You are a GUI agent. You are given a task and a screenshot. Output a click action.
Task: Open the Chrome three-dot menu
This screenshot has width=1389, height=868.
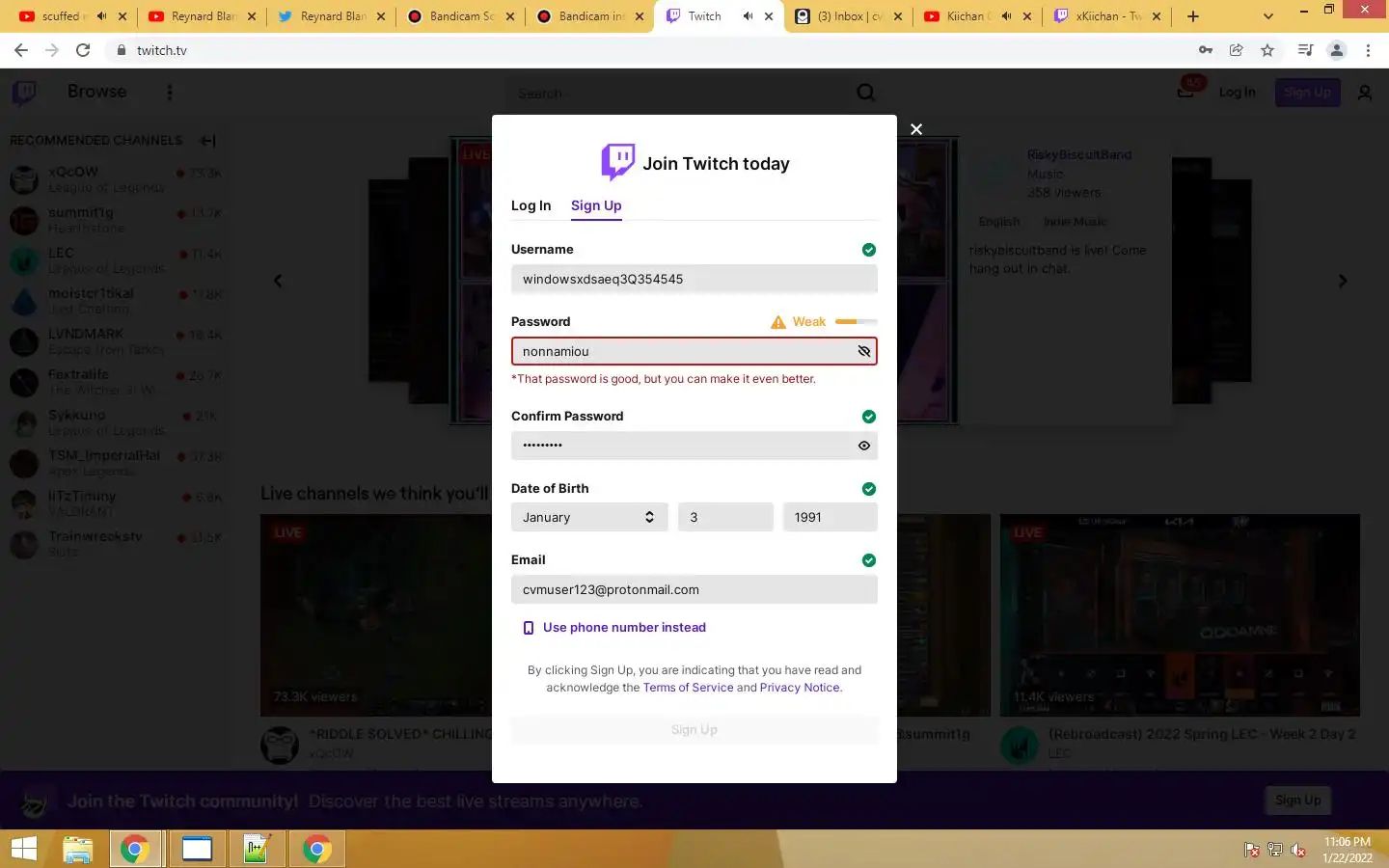(x=1368, y=50)
